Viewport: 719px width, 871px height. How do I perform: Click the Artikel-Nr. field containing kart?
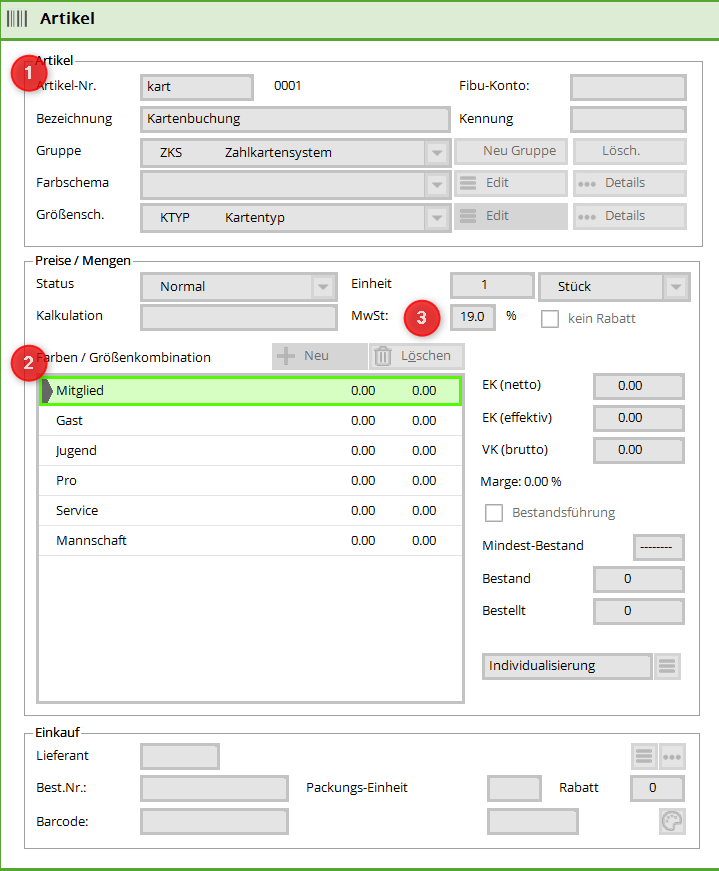(197, 87)
